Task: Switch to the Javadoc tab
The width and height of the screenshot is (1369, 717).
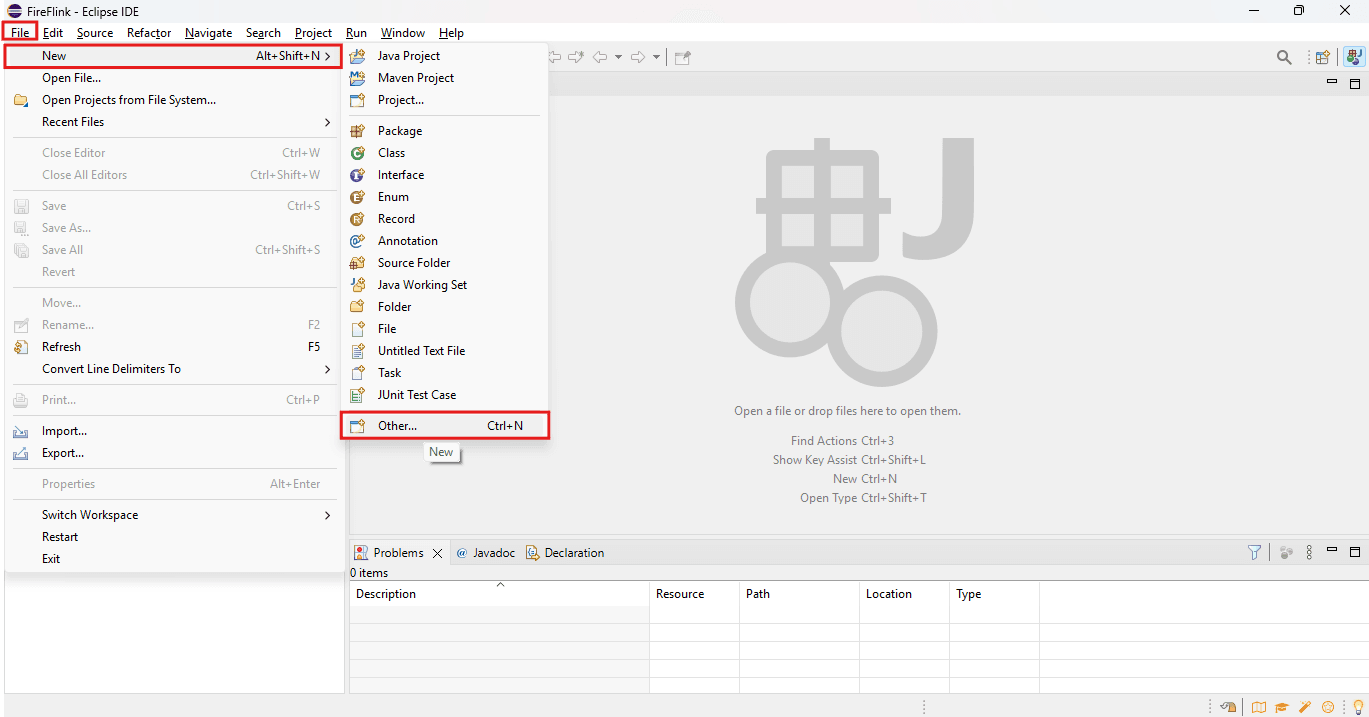Action: coord(486,553)
